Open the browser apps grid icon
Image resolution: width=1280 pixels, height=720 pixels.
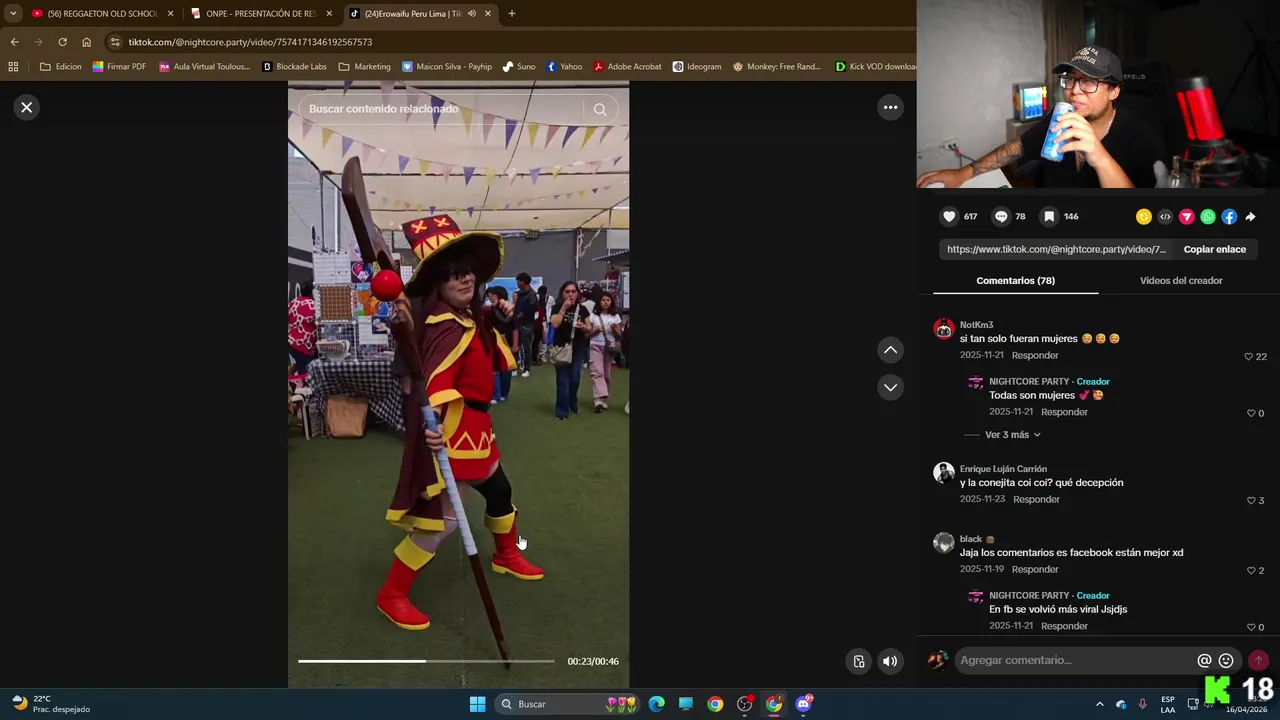click(x=13, y=67)
